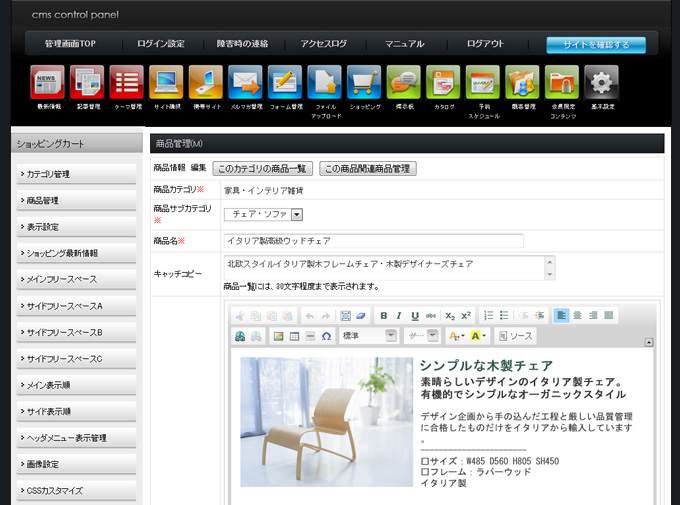The height and width of the screenshot is (505, 680).
Task: Click このカテゴリの商品一覧 button
Action: pos(263,168)
